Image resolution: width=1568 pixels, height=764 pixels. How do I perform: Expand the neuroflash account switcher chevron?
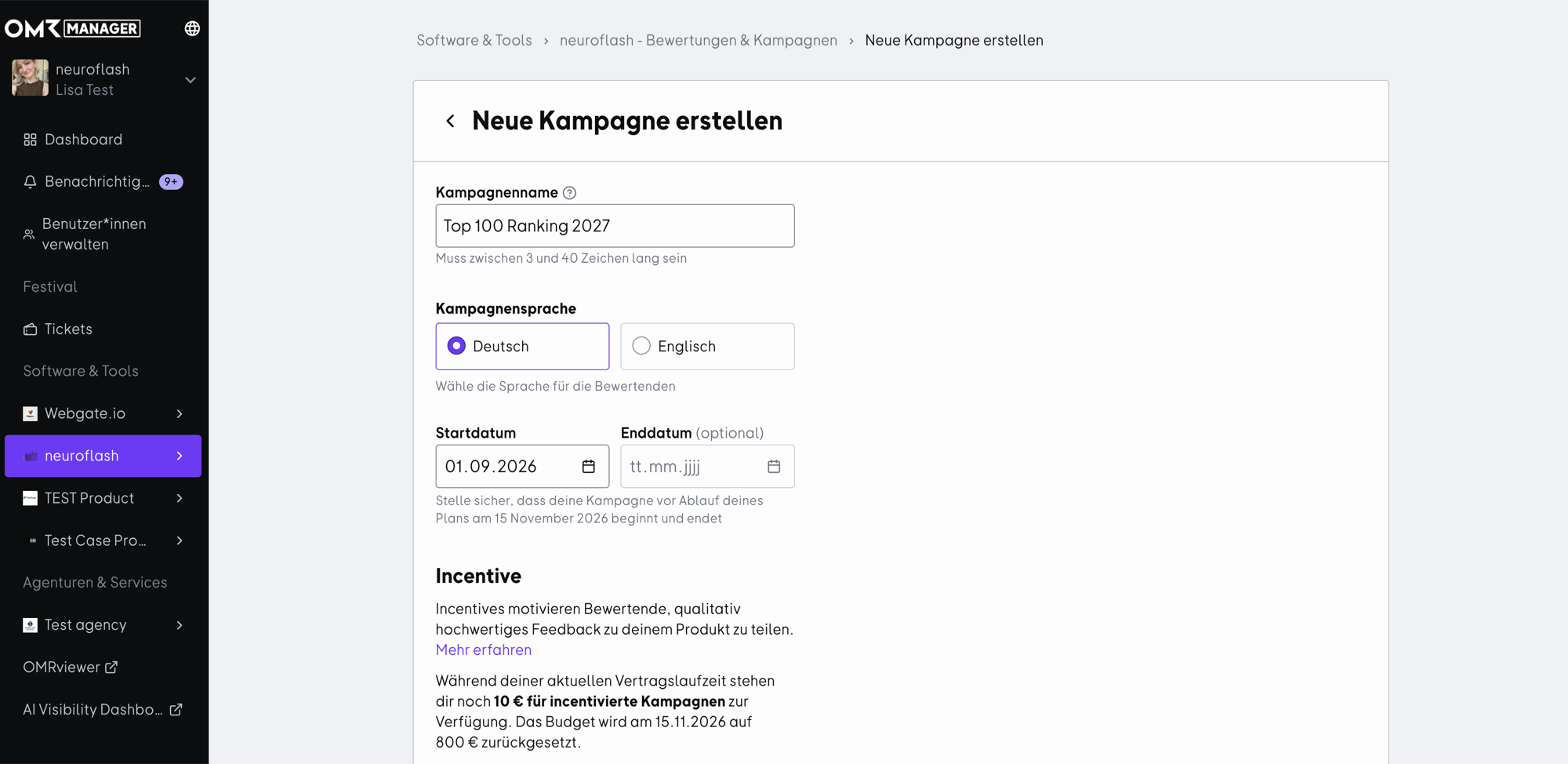tap(190, 79)
